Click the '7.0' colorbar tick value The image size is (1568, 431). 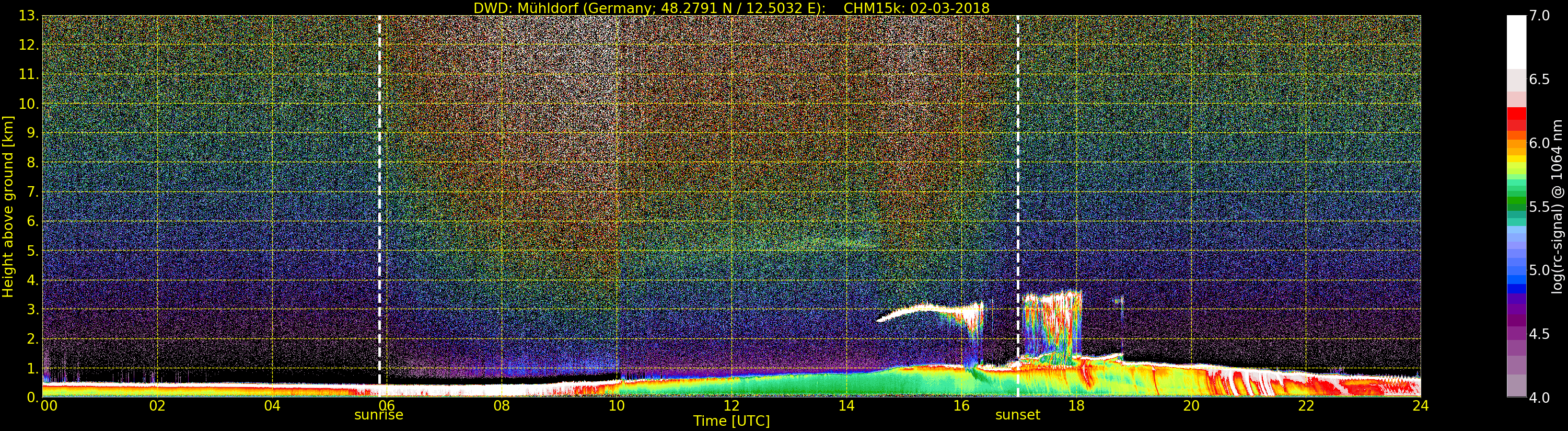pyautogui.click(x=1539, y=16)
